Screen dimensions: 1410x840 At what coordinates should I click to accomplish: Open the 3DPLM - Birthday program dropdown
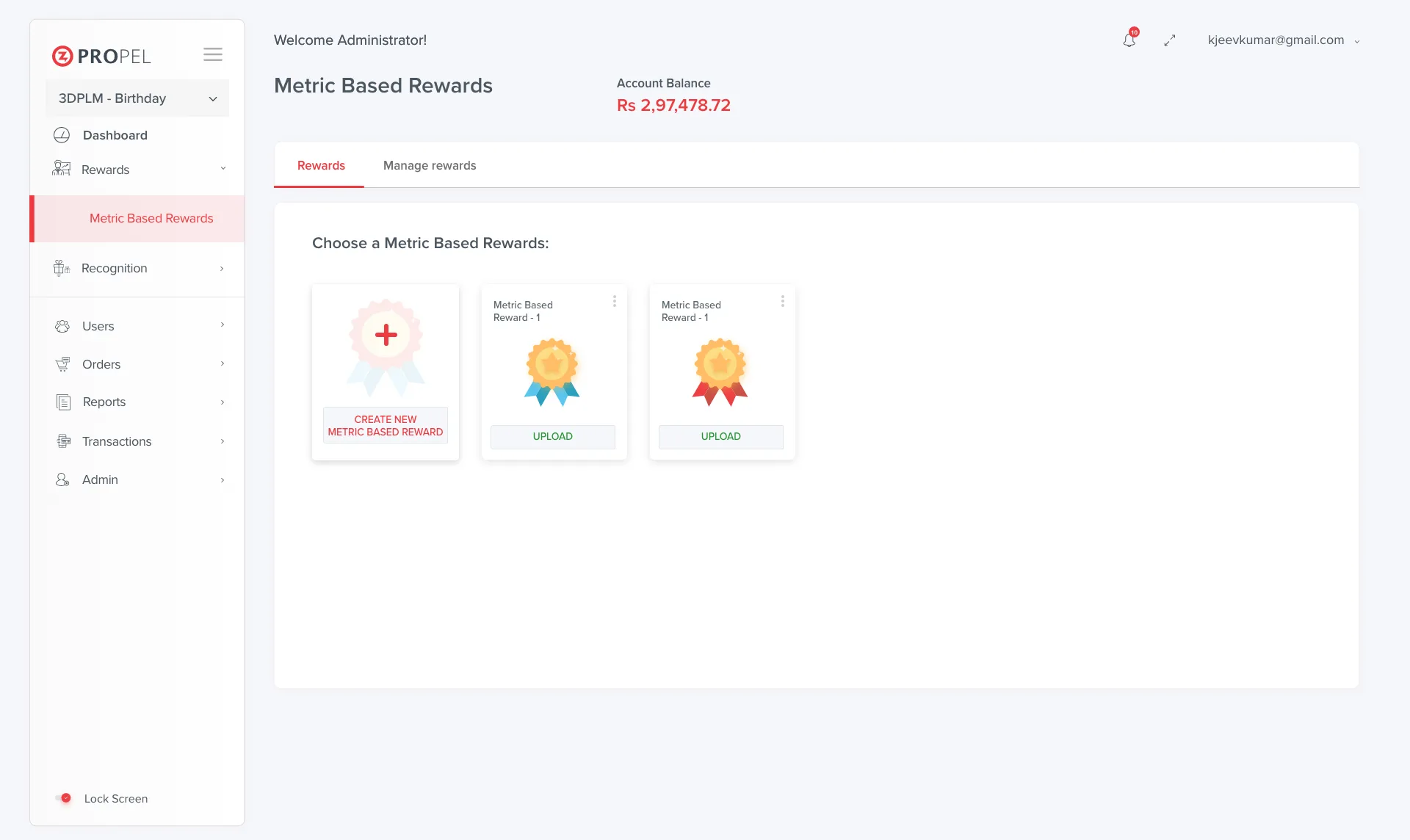click(137, 98)
